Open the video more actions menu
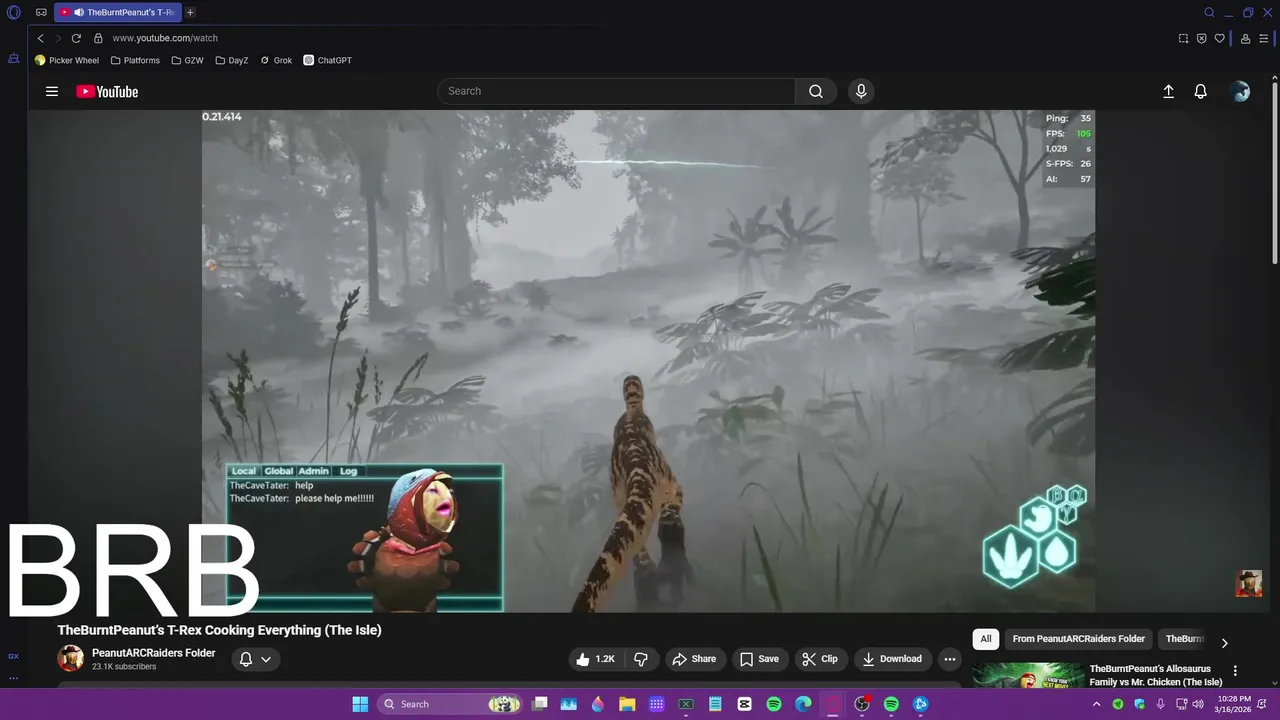Screen dimensions: 1280x720 click(x=950, y=659)
